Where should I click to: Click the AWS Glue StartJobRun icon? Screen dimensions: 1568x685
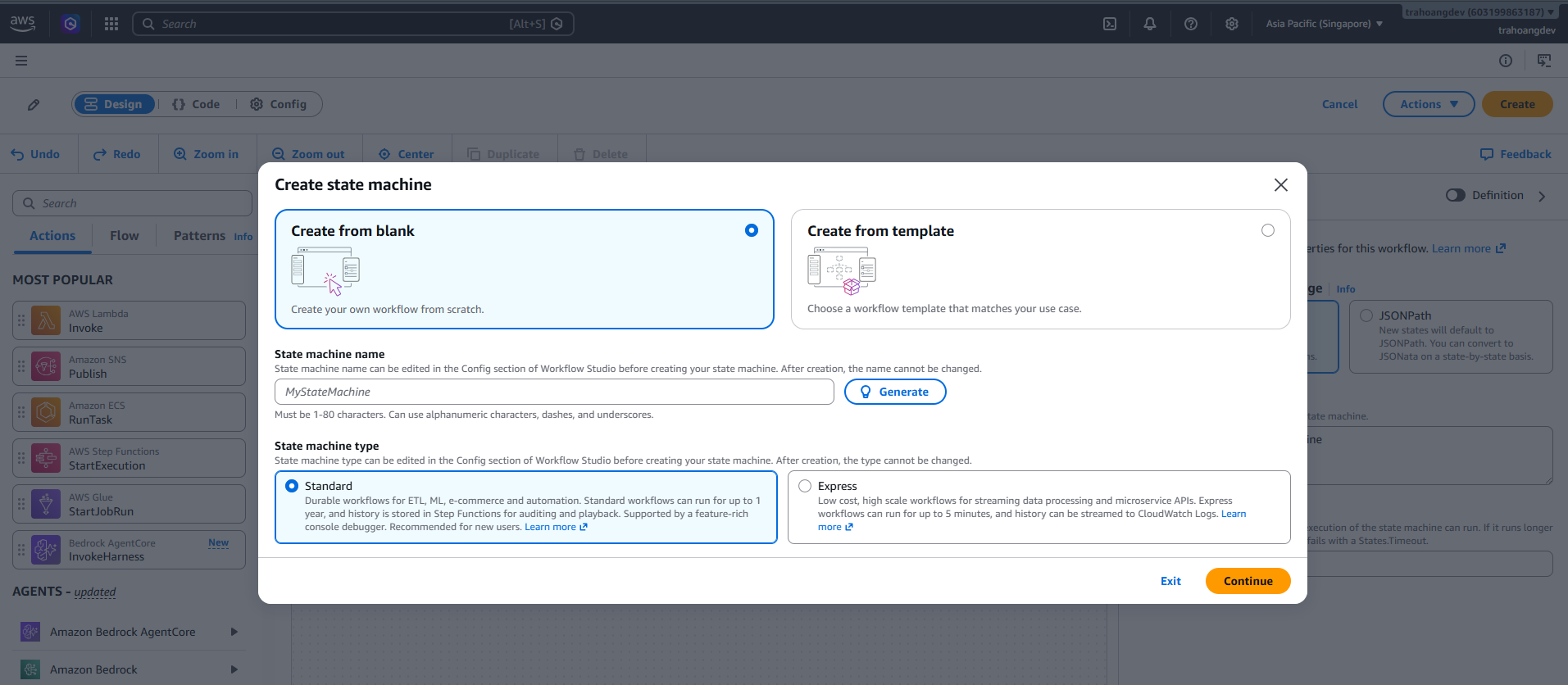tap(46, 504)
